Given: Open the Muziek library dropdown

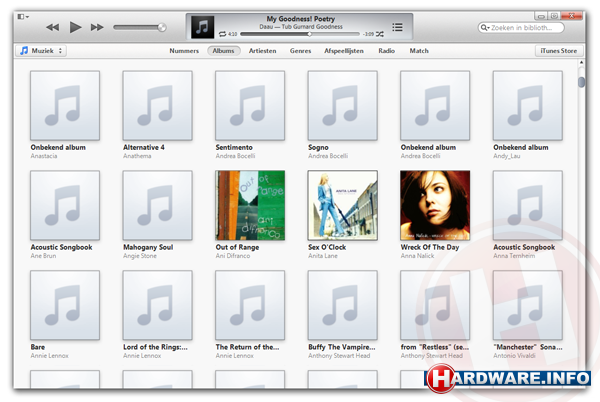Looking at the screenshot, I should tap(41, 50).
